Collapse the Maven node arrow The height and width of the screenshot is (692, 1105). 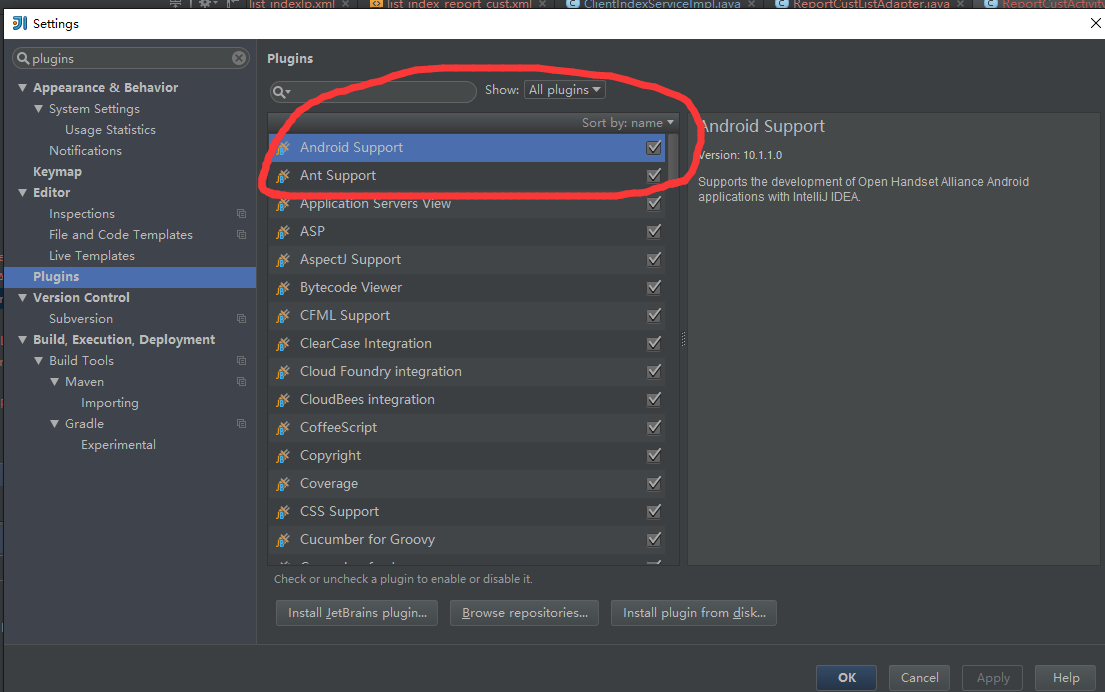tap(54, 382)
